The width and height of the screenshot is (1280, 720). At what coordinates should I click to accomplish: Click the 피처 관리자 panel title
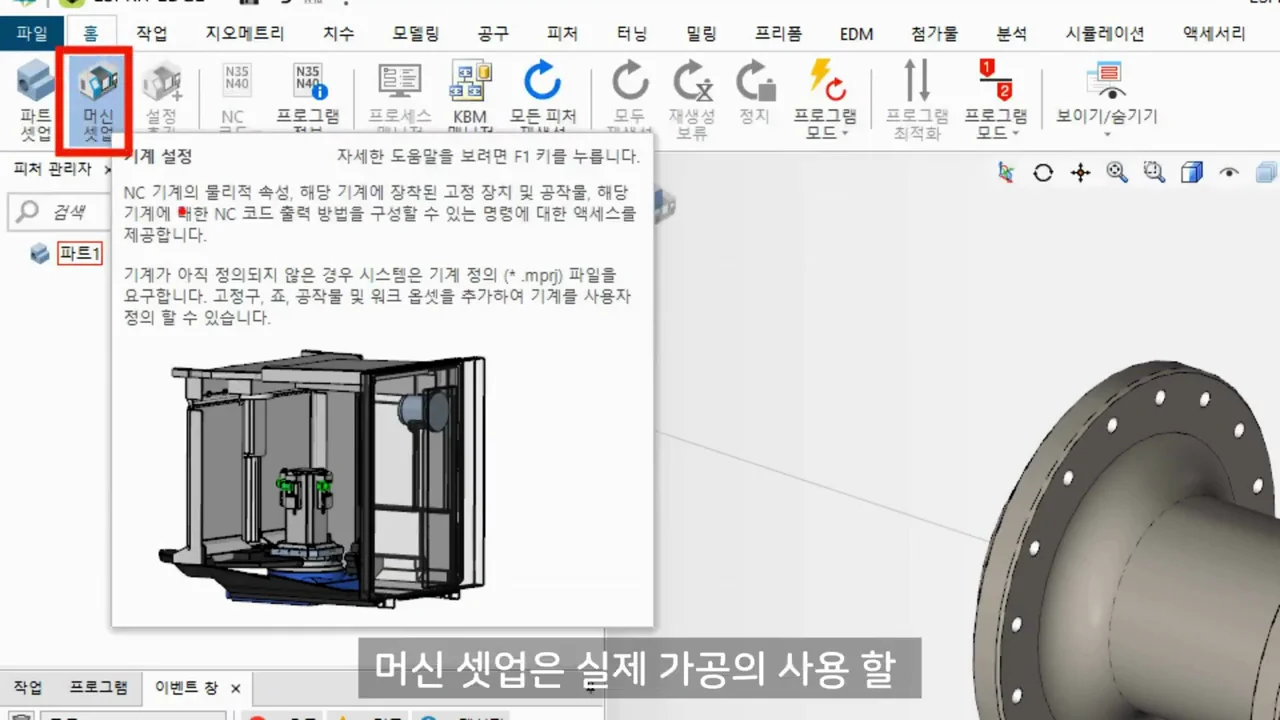52,169
